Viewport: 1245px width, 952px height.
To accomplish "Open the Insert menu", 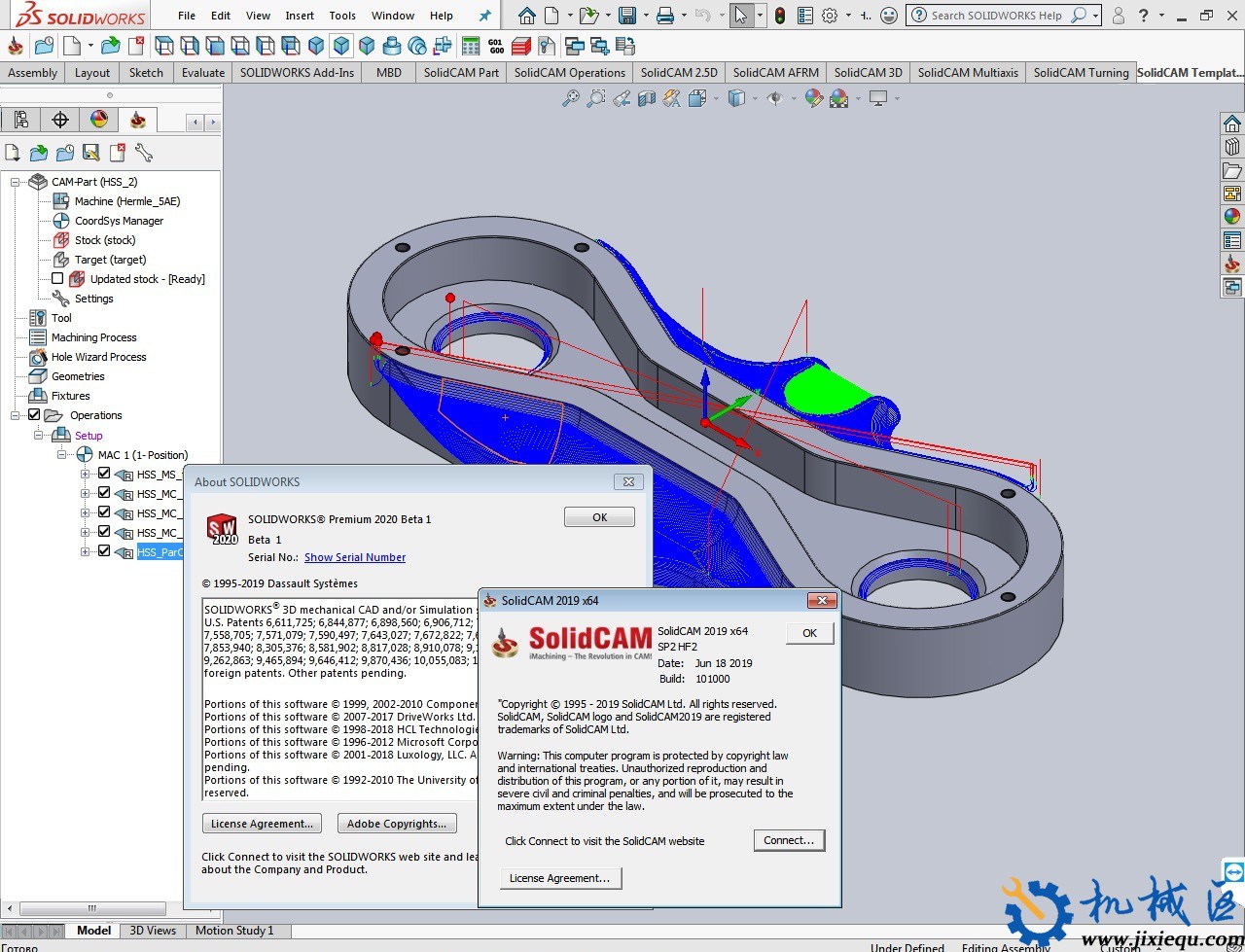I will click(299, 15).
